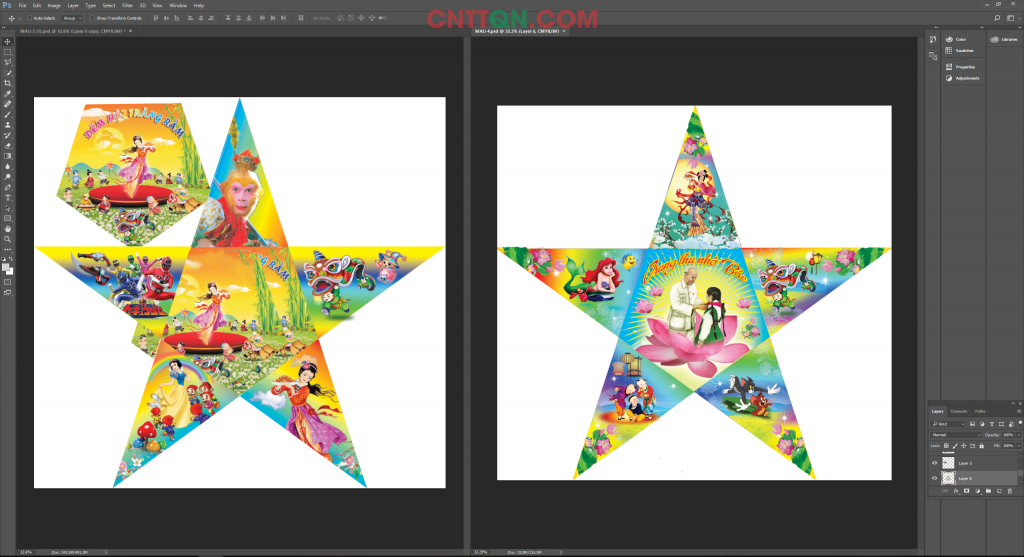This screenshot has width=1024, height=557.
Task: Select the Rectangular Marquee tool
Action: click(8, 52)
